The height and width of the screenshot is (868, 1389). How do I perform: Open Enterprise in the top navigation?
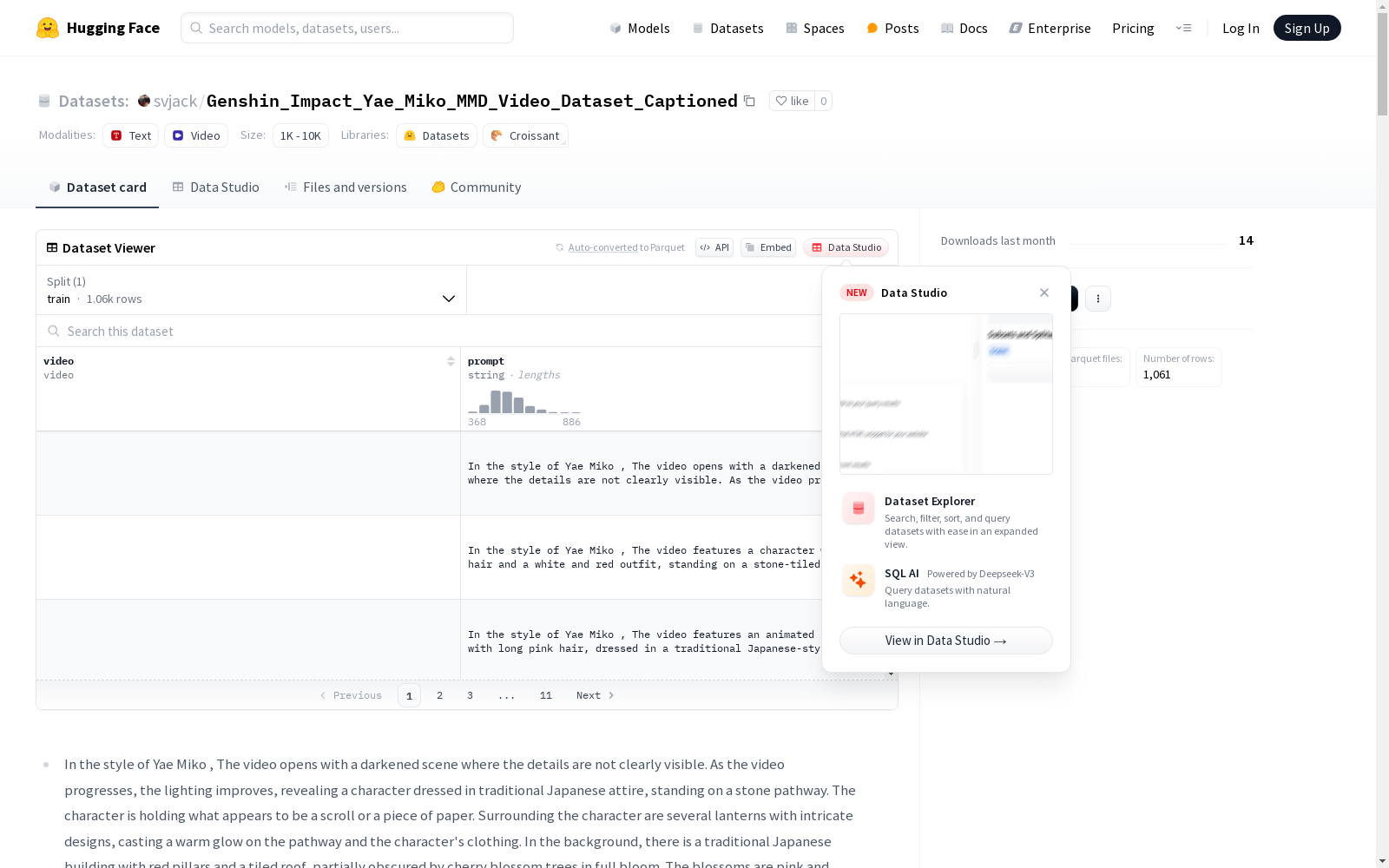coord(1050,28)
